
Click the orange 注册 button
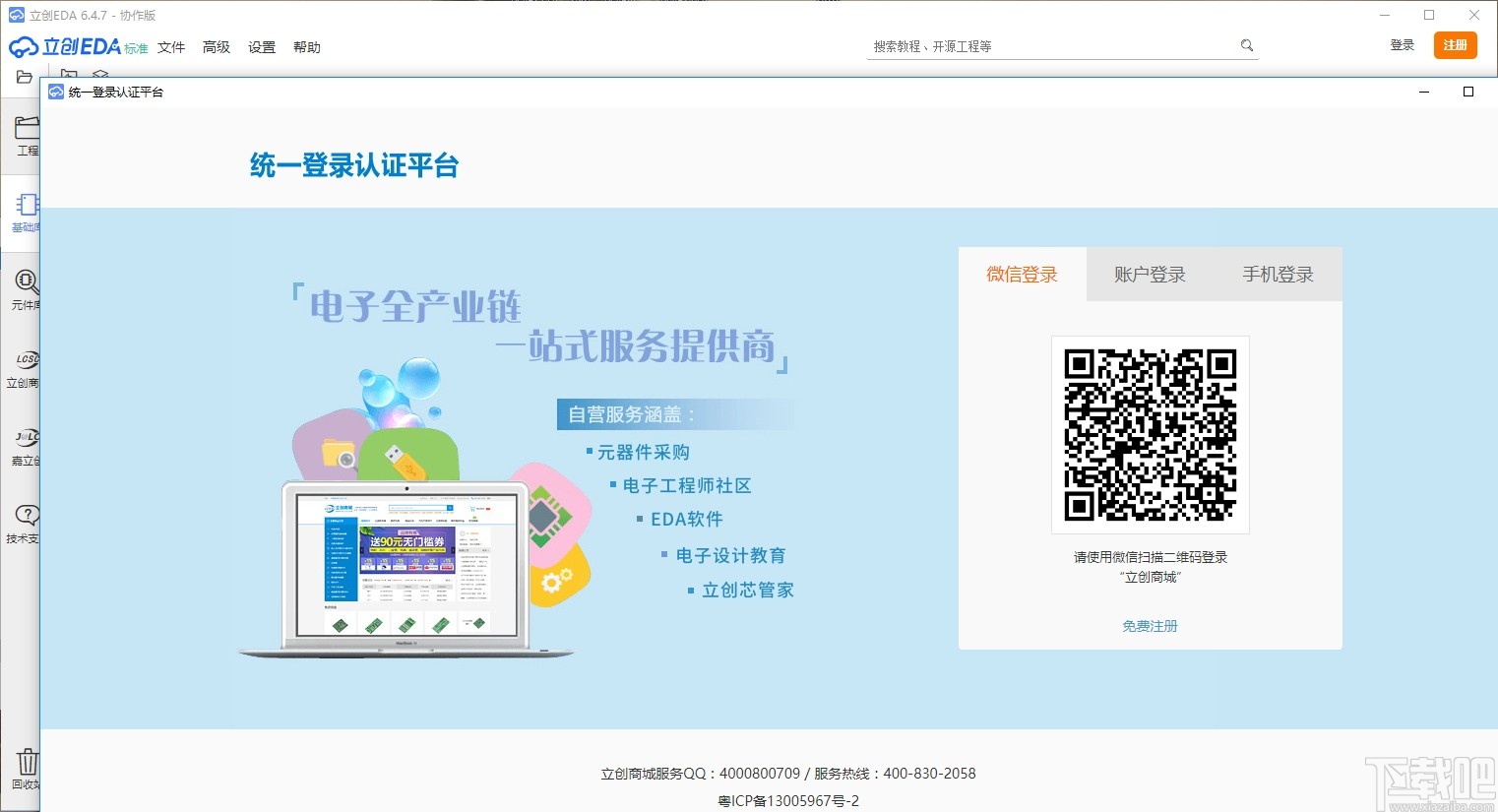click(1455, 45)
